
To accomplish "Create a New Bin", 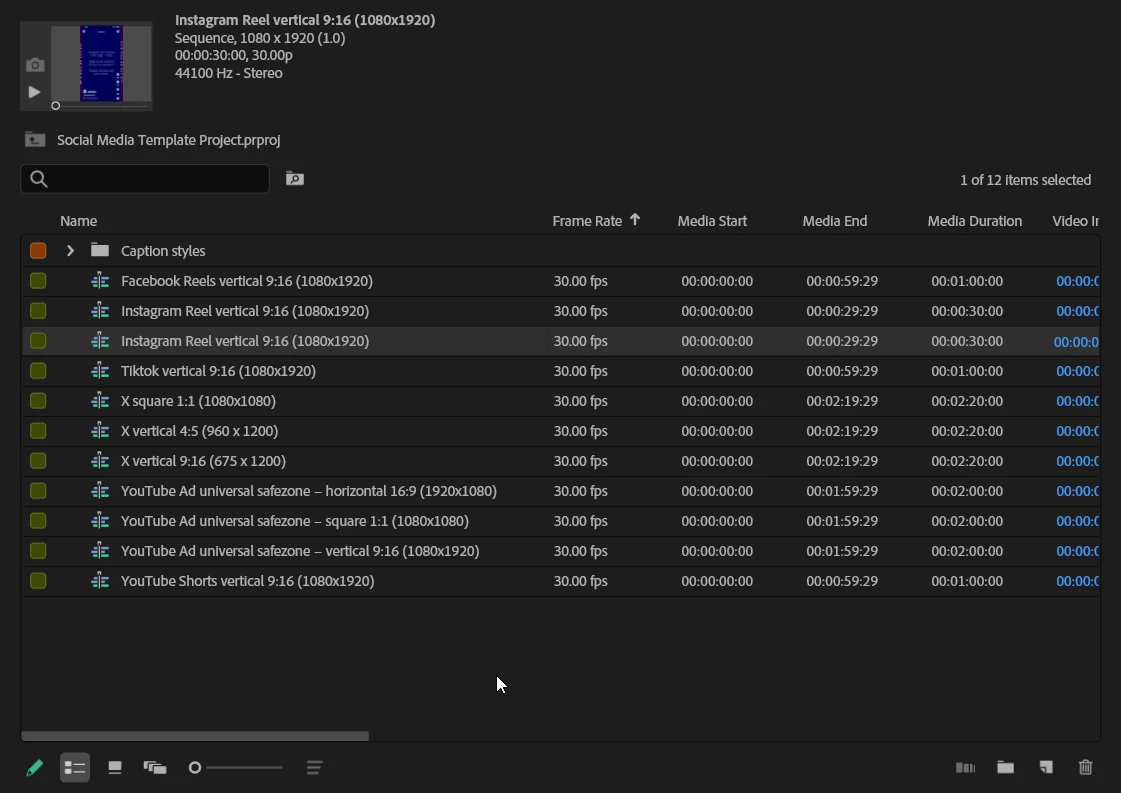I will (1005, 767).
